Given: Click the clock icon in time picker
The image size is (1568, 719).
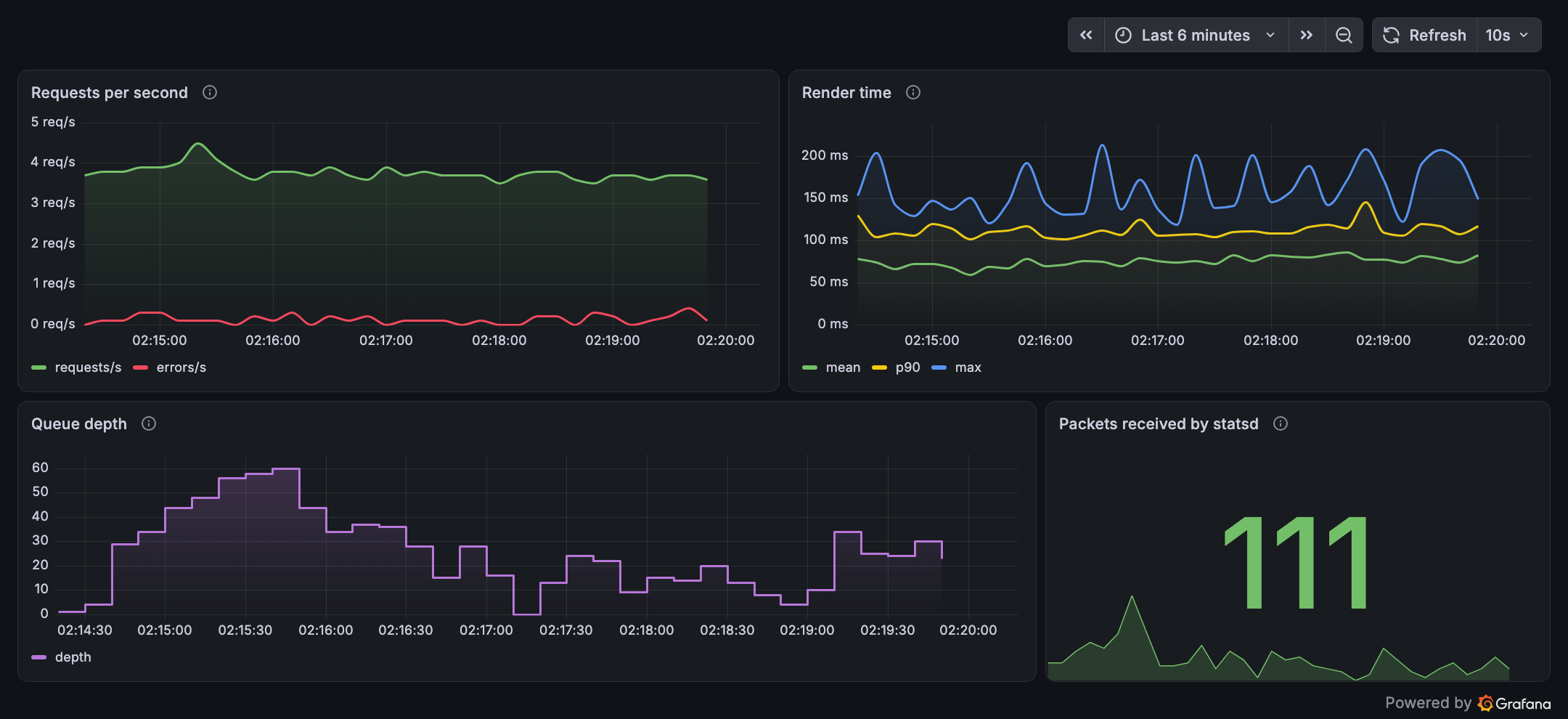Looking at the screenshot, I should [1123, 35].
